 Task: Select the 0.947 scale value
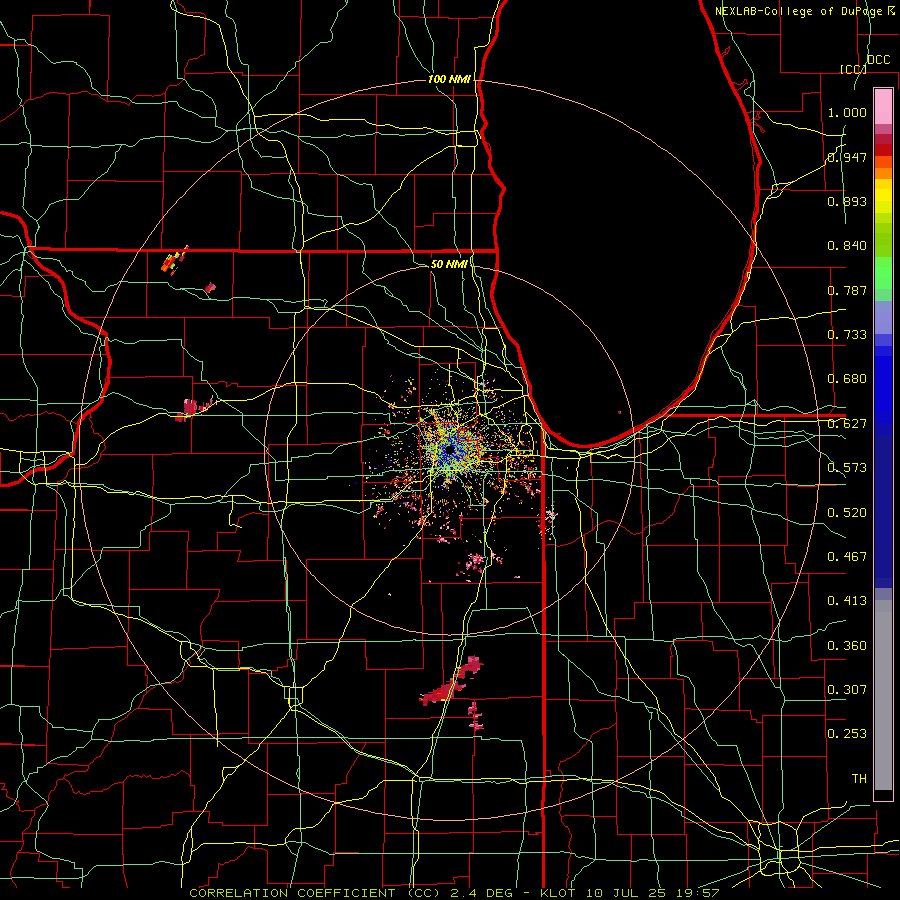[847, 157]
